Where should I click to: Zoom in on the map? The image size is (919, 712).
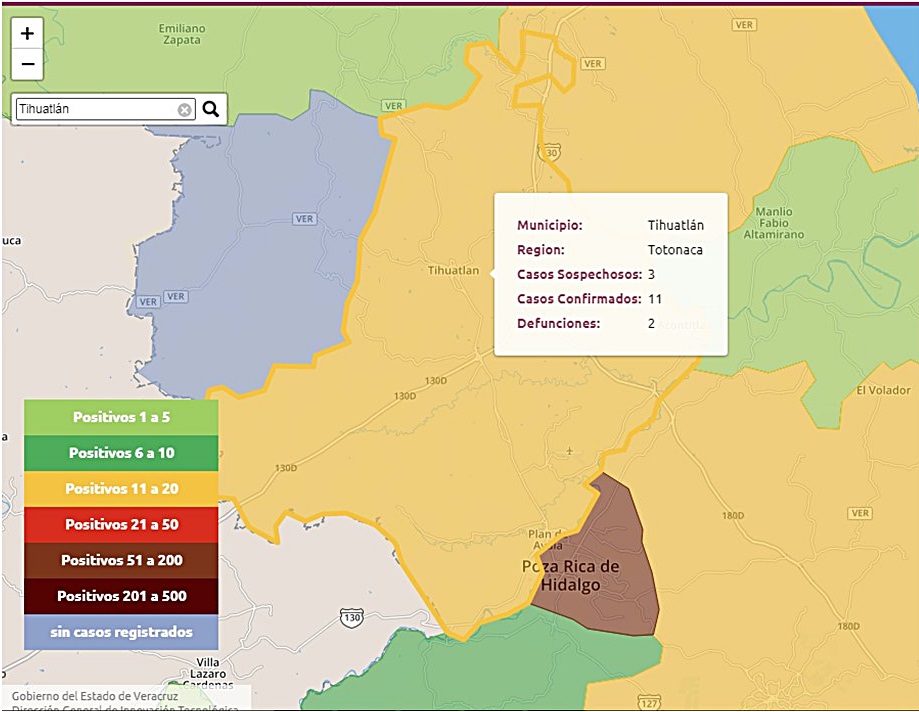coord(27,33)
